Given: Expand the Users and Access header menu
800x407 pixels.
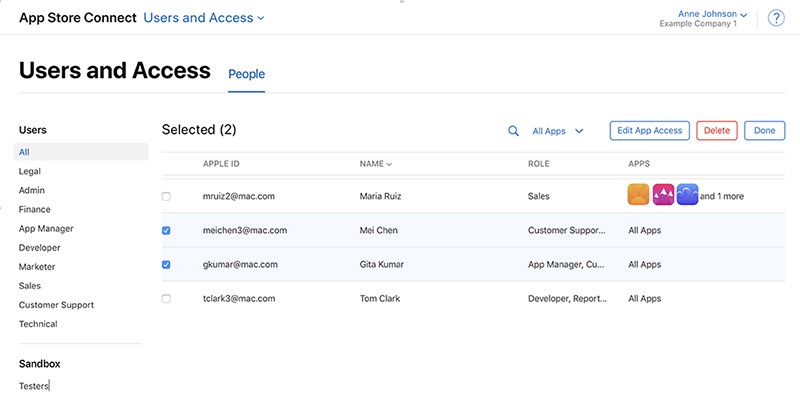Looking at the screenshot, I should point(204,18).
